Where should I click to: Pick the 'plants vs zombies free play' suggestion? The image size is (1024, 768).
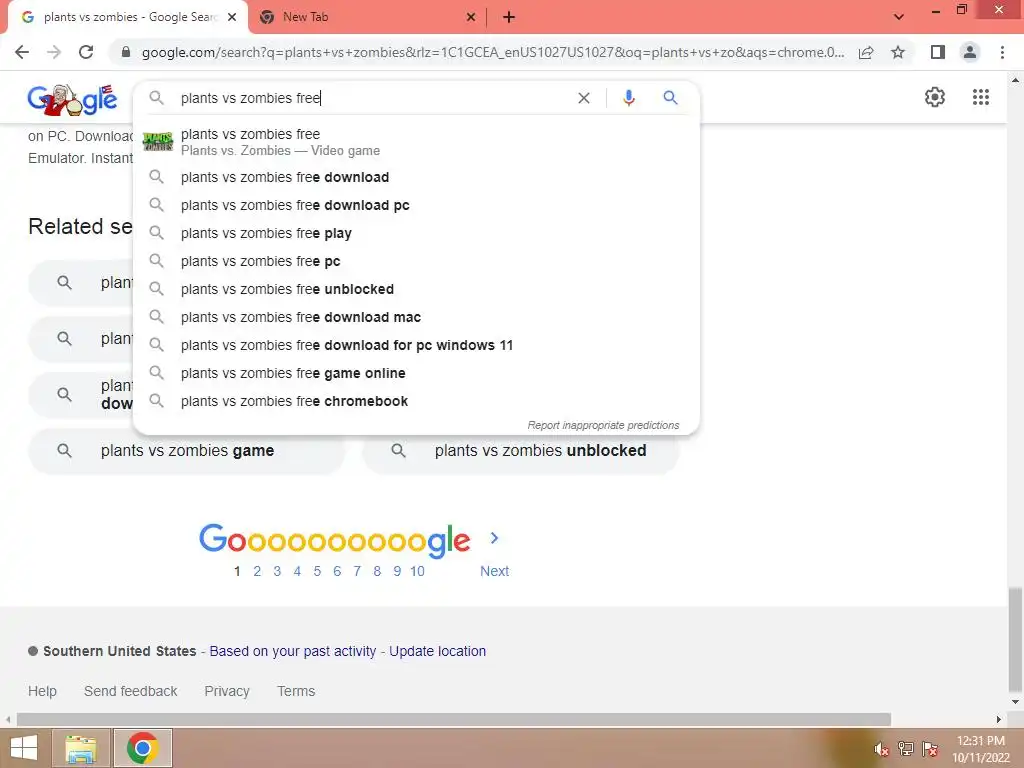tap(416, 233)
